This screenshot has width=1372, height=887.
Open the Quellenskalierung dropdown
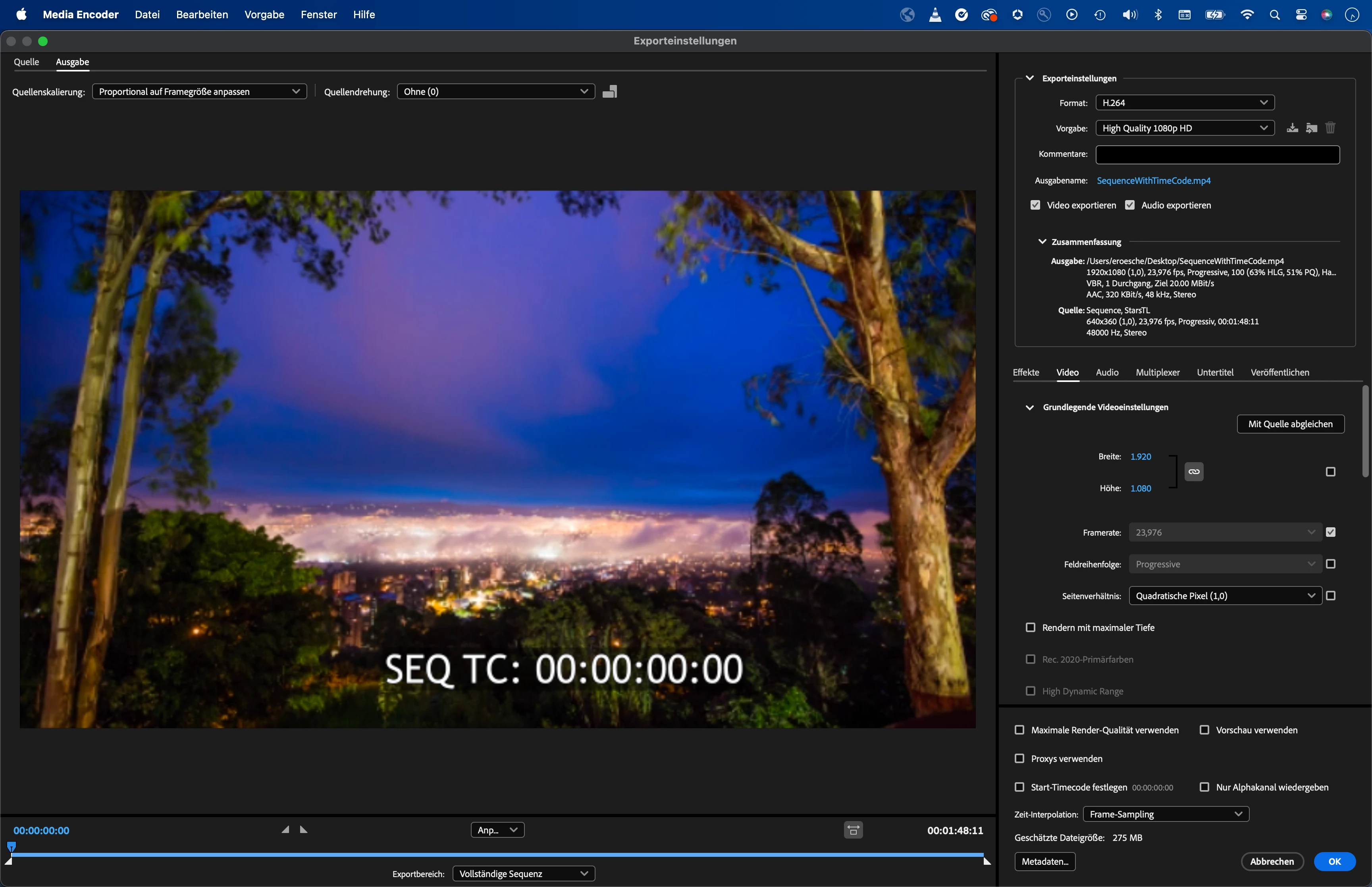pyautogui.click(x=199, y=92)
